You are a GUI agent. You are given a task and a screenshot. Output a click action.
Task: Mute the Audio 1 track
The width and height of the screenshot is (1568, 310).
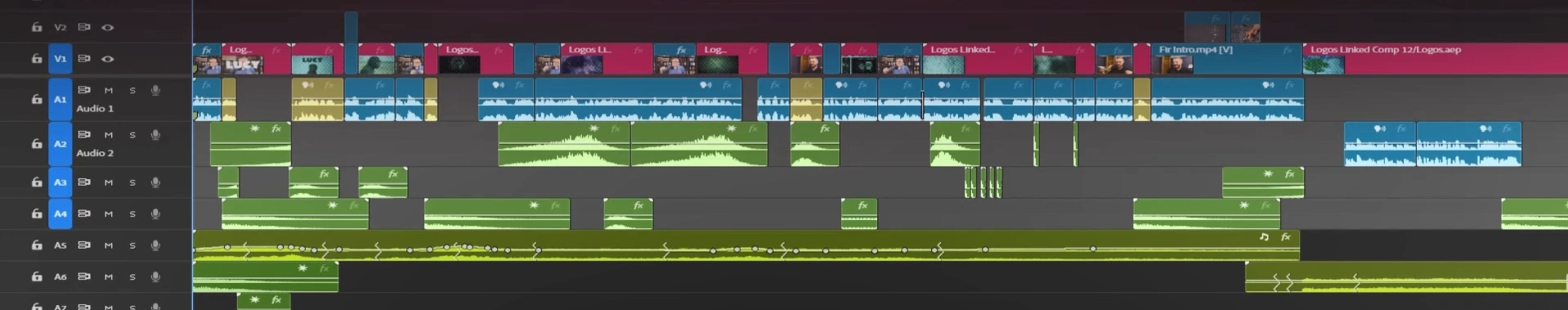(108, 90)
